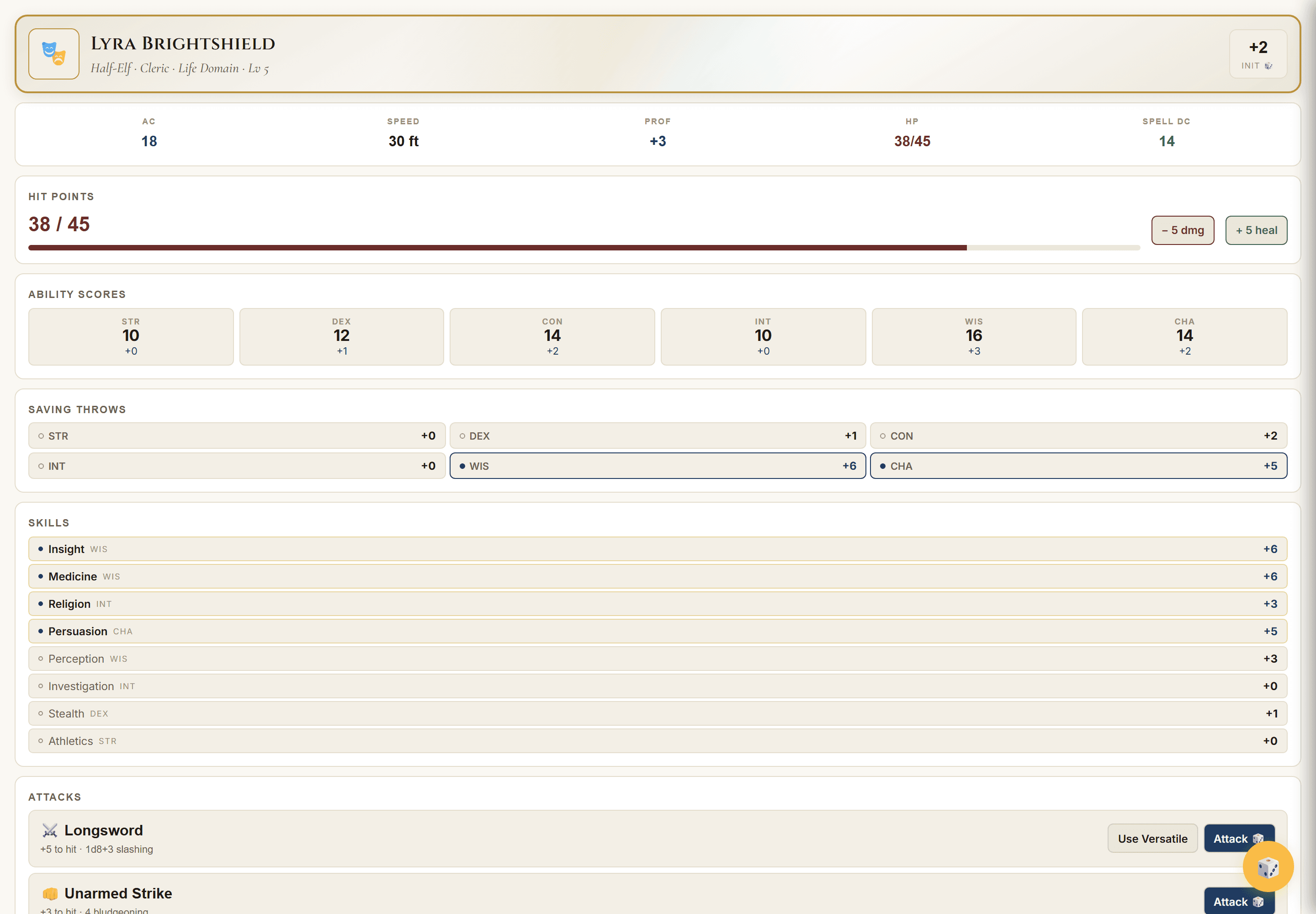This screenshot has height=914, width=1316.
Task: Open the floating dice roller button
Action: click(x=1268, y=867)
